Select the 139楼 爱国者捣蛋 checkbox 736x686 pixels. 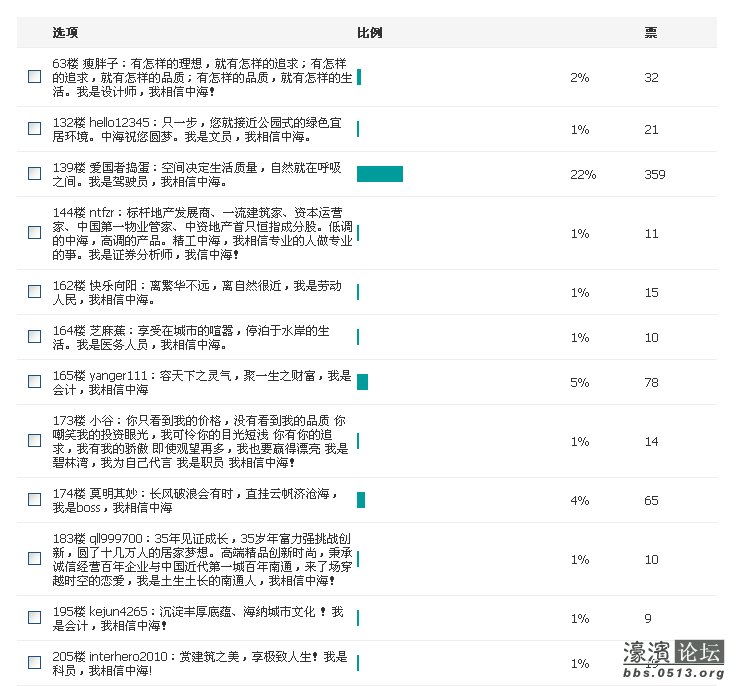[34, 174]
